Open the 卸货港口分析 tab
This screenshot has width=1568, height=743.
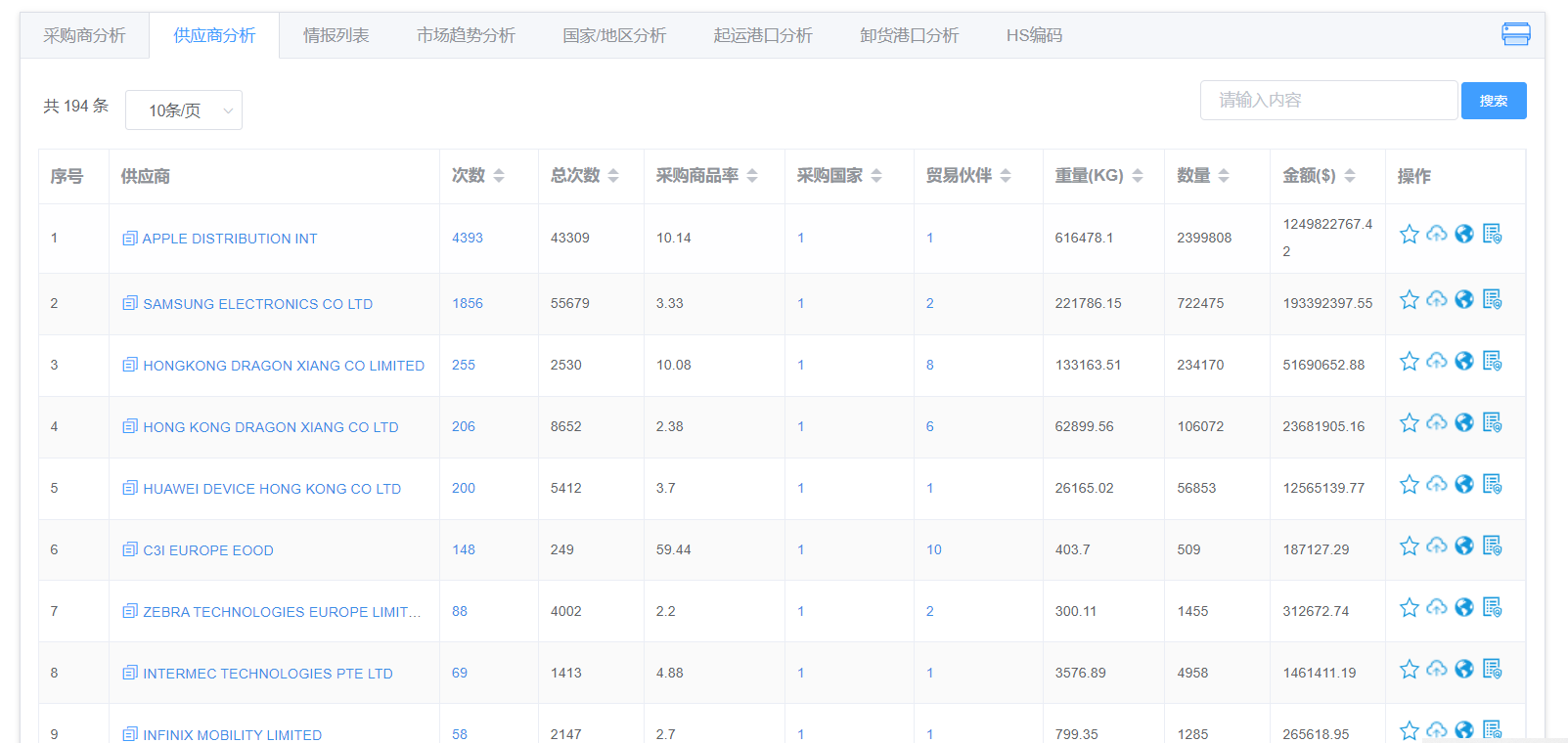(x=909, y=35)
